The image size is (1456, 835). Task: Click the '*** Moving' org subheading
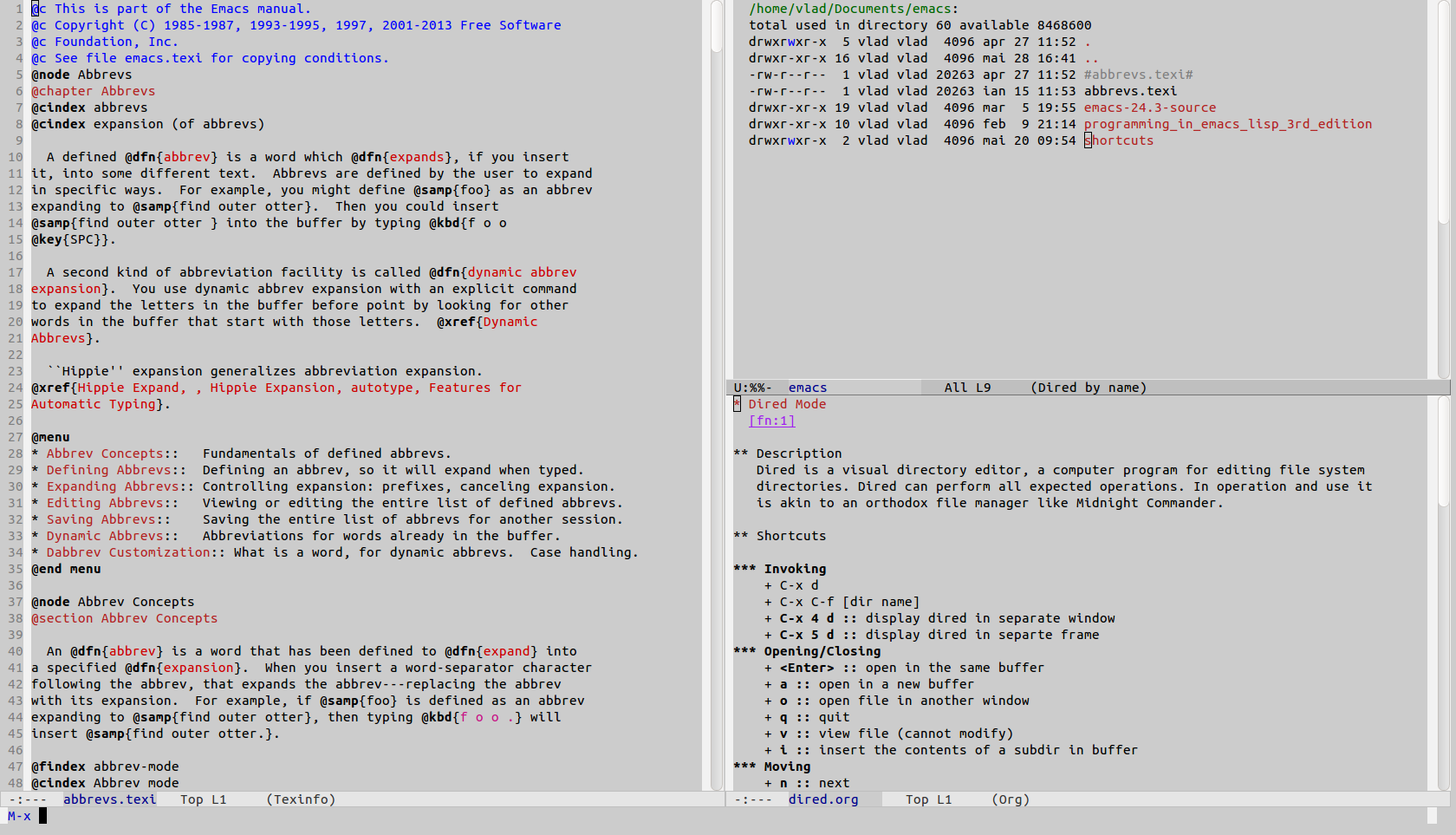[771, 767]
